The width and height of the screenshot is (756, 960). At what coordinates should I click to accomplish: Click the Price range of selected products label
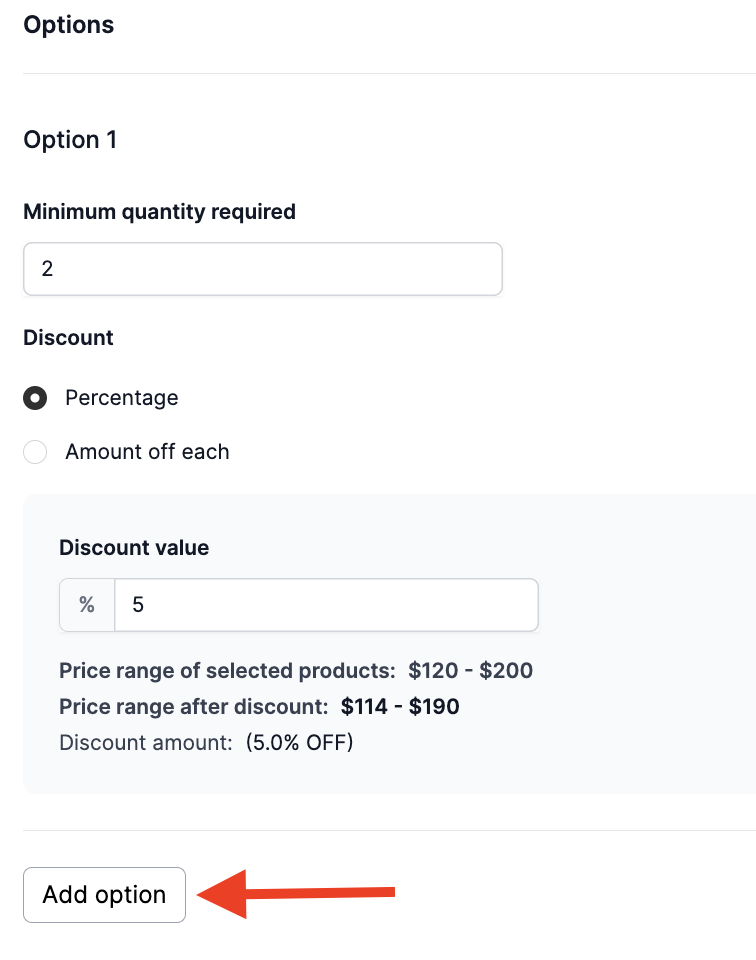point(228,670)
